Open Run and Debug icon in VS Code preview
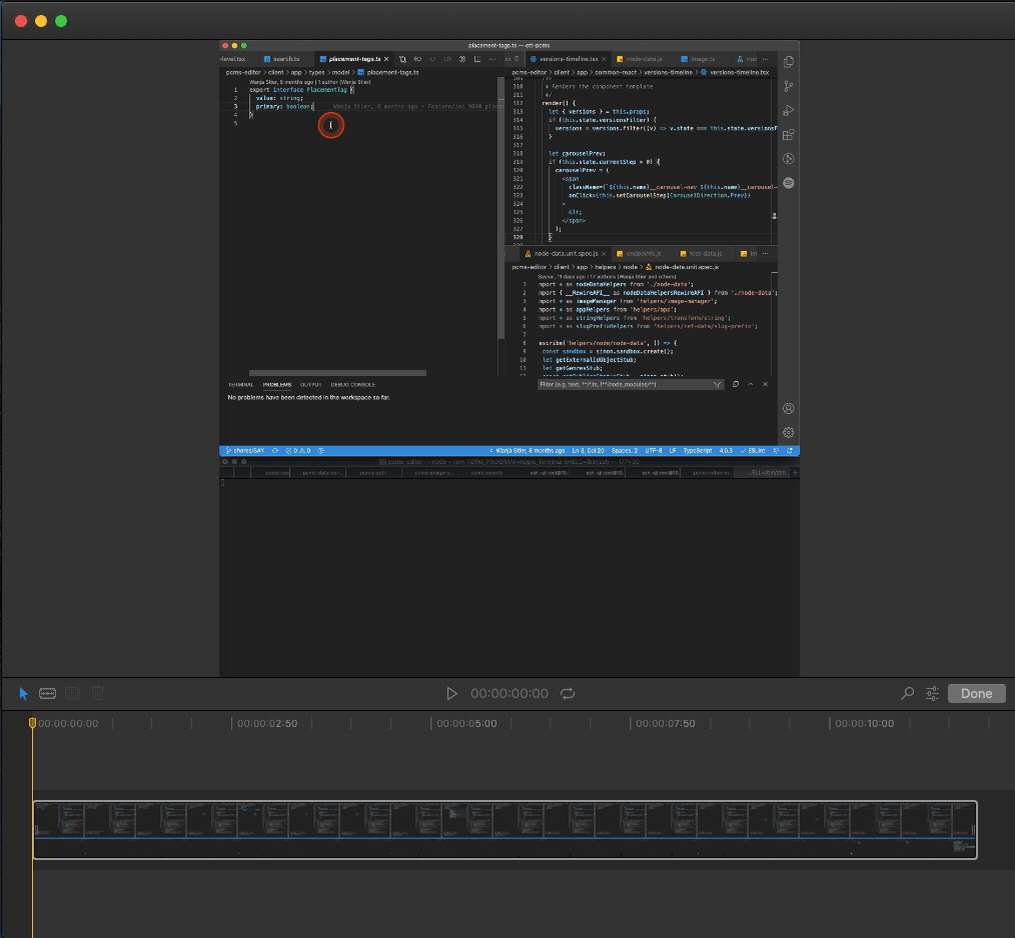The height and width of the screenshot is (938, 1015). 788,111
